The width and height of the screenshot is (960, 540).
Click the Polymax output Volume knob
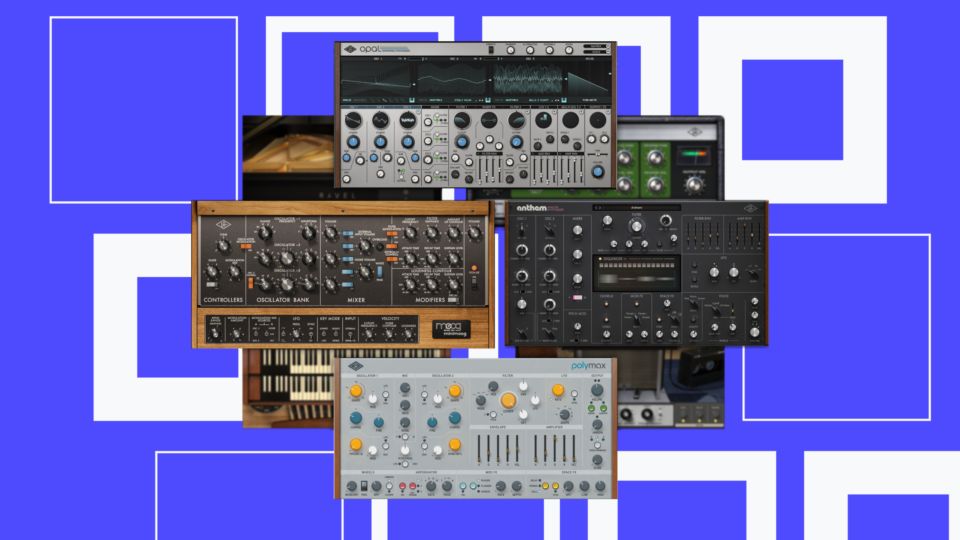point(597,389)
